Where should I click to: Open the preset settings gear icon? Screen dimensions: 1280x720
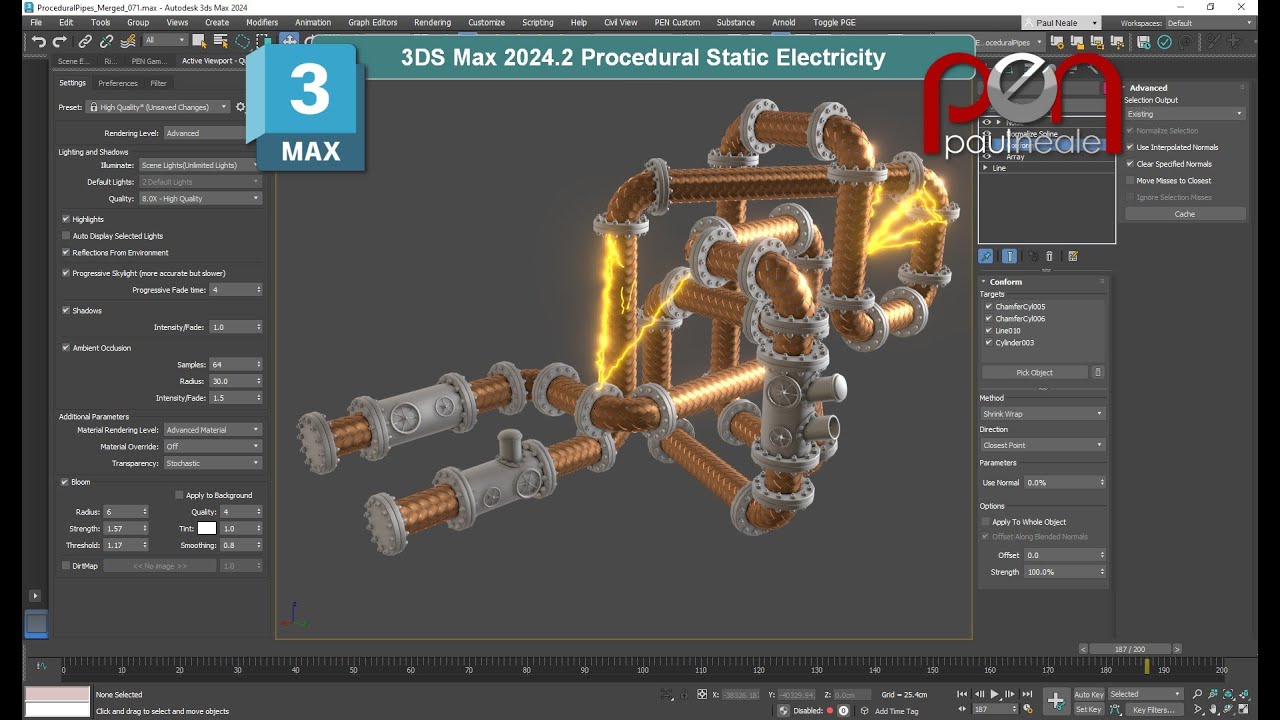pos(240,107)
